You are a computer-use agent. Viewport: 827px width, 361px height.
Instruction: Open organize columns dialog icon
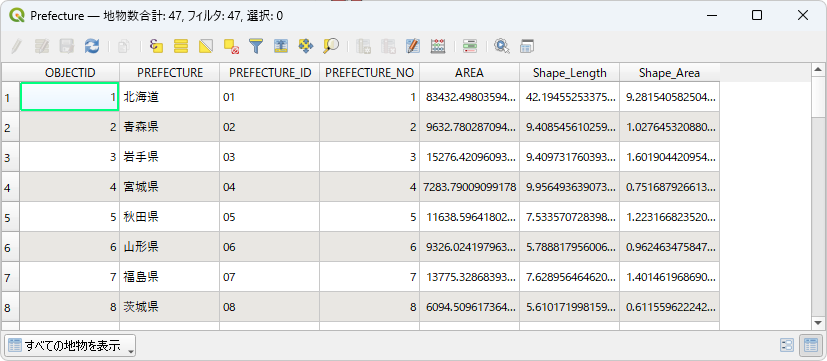pyautogui.click(x=413, y=46)
